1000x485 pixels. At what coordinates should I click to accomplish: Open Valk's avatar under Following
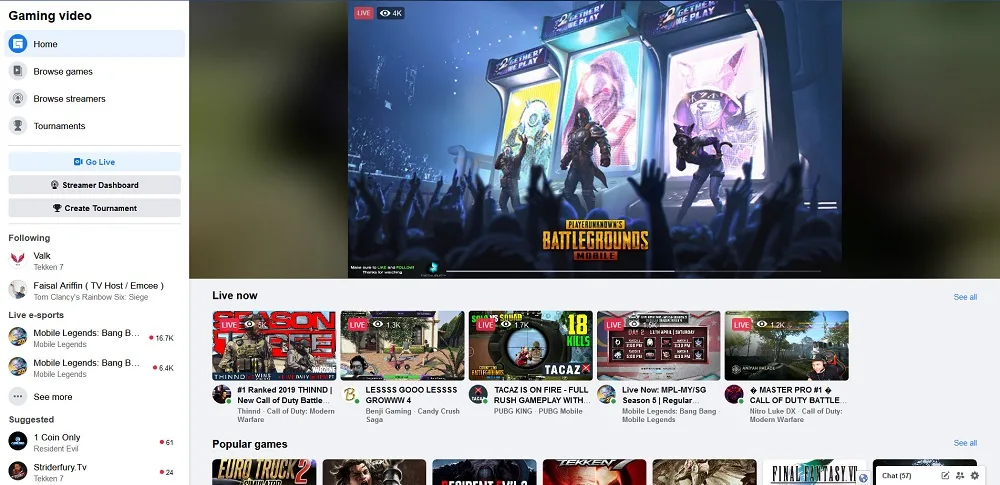point(18,260)
